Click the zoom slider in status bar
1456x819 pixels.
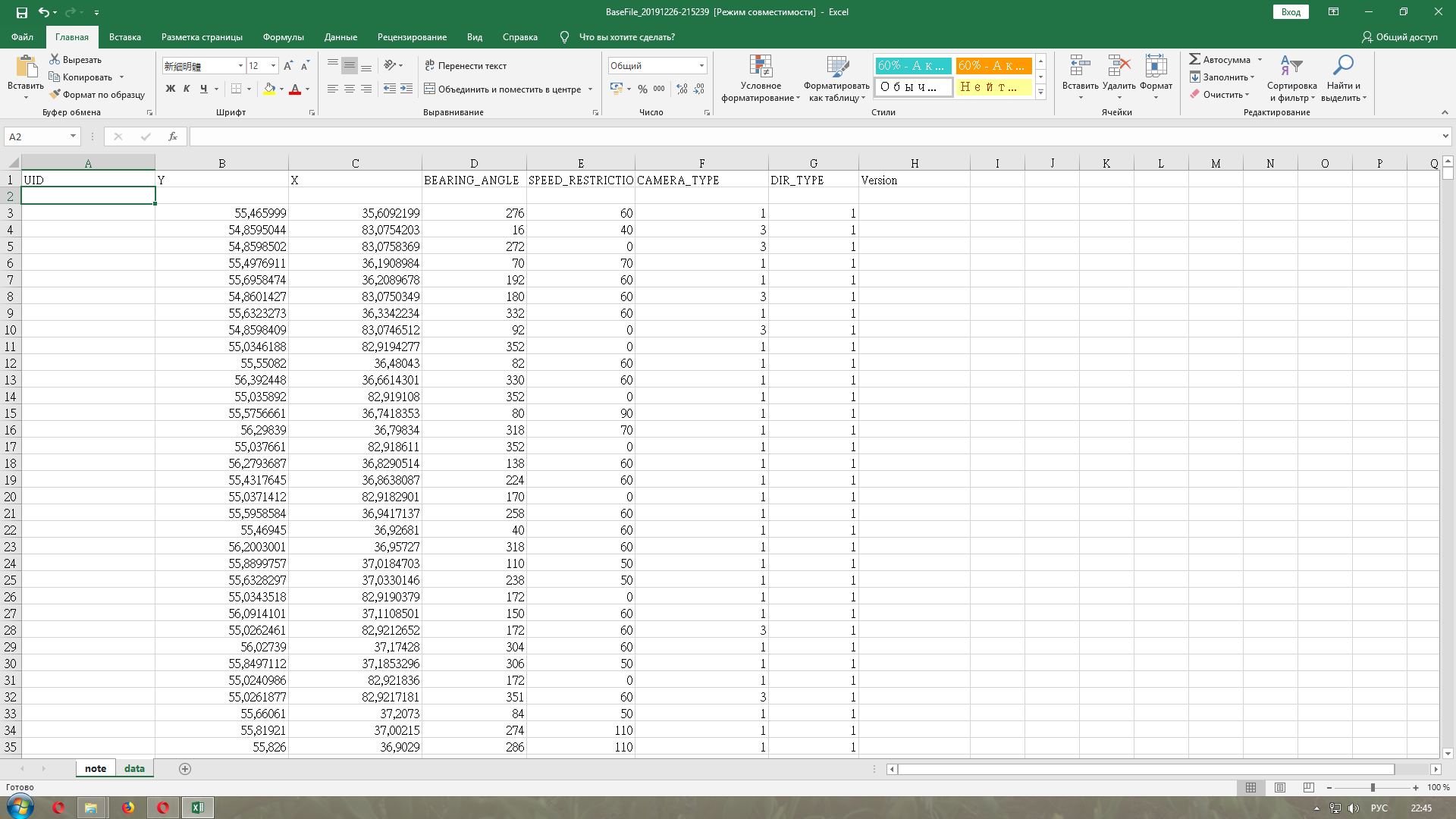[1373, 788]
